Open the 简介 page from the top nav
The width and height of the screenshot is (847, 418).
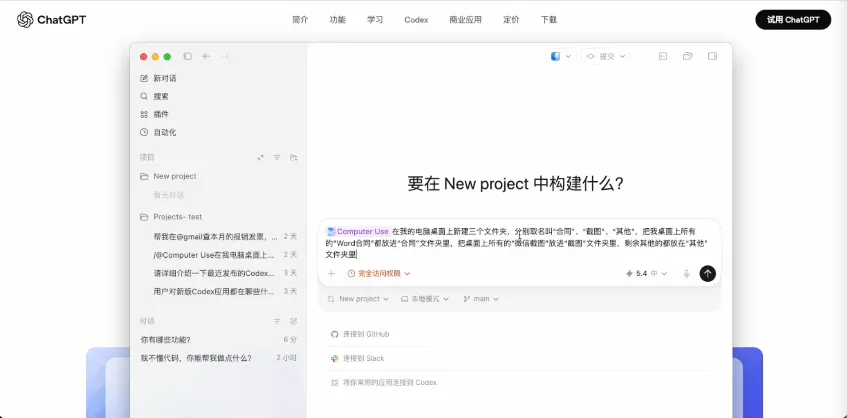click(300, 20)
